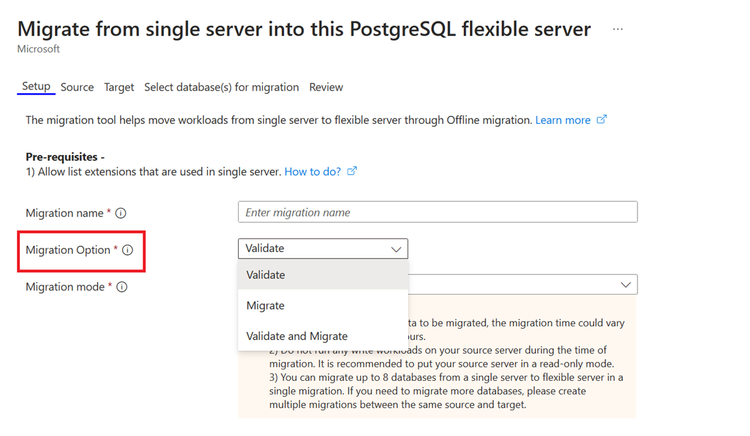This screenshot has width=750, height=436.
Task: Switch to the Source tab
Action: pos(77,87)
